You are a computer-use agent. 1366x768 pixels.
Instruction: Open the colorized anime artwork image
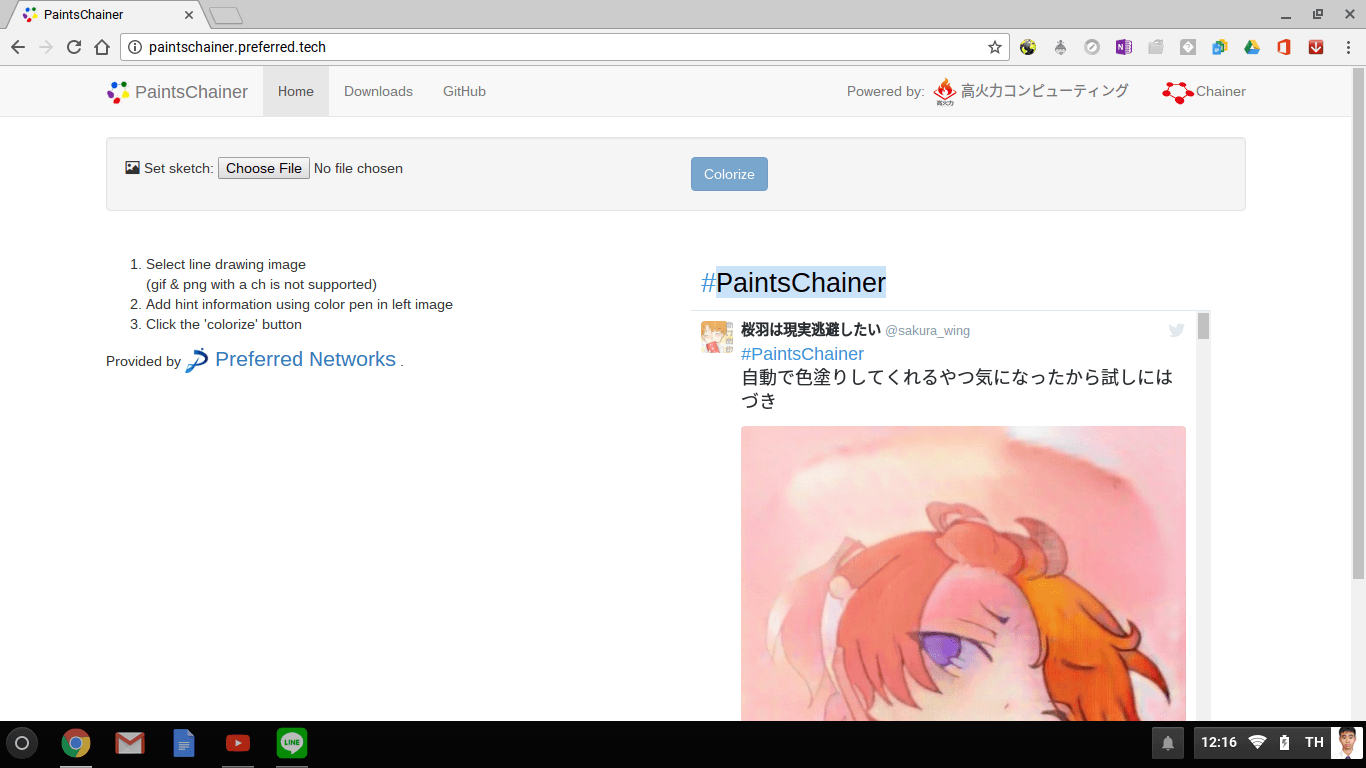(x=963, y=573)
